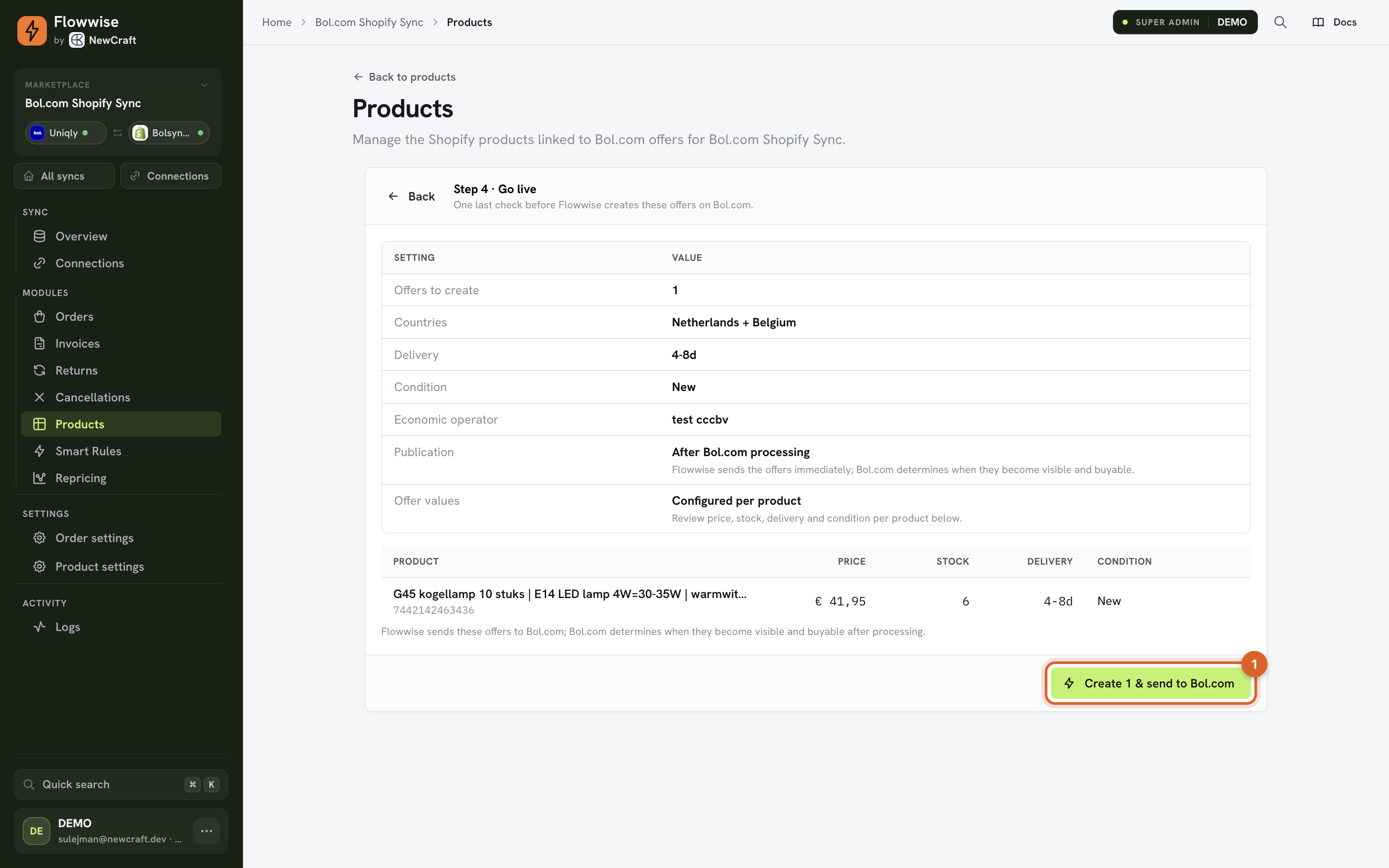Screen dimensions: 1389x868
Task: Open search with the magnifier icon
Action: click(1280, 22)
